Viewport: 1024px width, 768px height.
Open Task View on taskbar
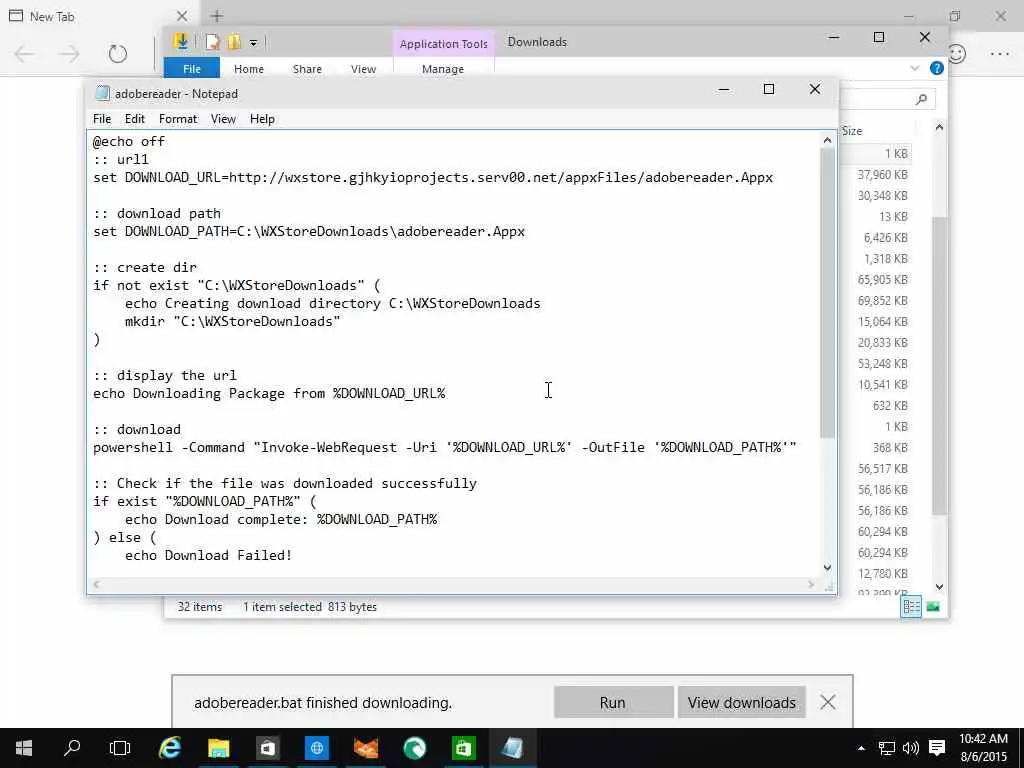pos(120,748)
